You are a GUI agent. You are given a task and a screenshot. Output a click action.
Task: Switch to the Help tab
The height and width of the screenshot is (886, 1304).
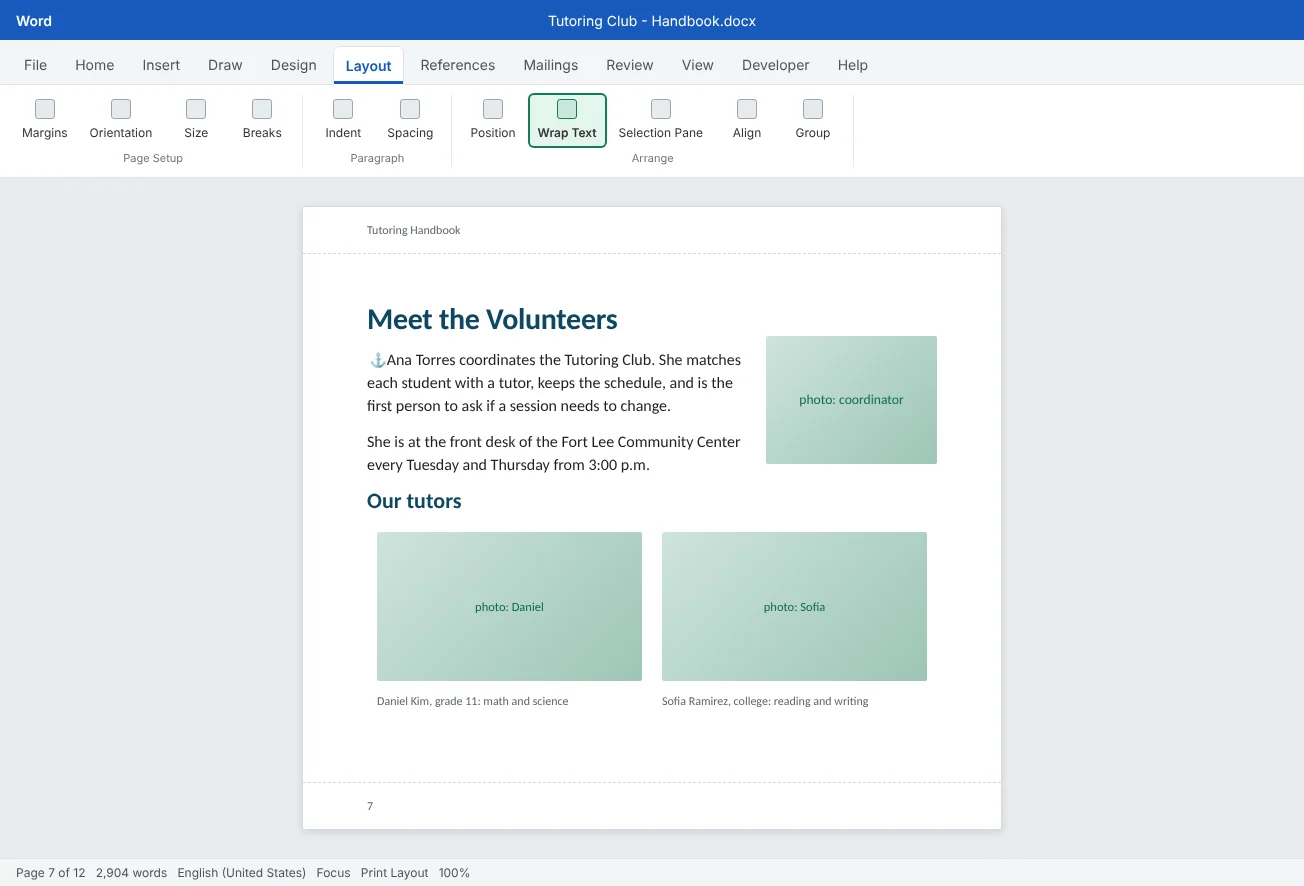coord(853,65)
